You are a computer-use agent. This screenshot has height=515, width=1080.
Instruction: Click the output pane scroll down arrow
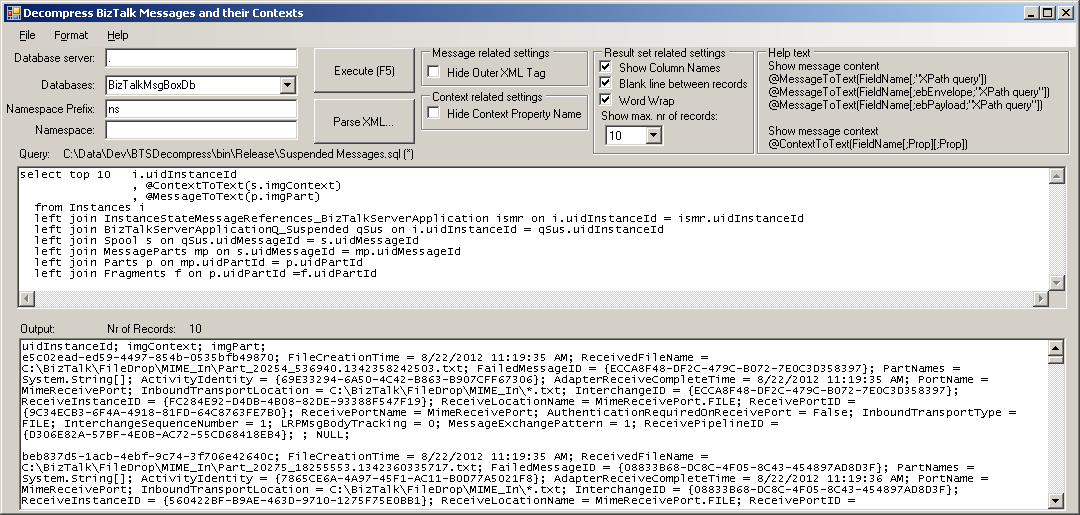[1057, 500]
